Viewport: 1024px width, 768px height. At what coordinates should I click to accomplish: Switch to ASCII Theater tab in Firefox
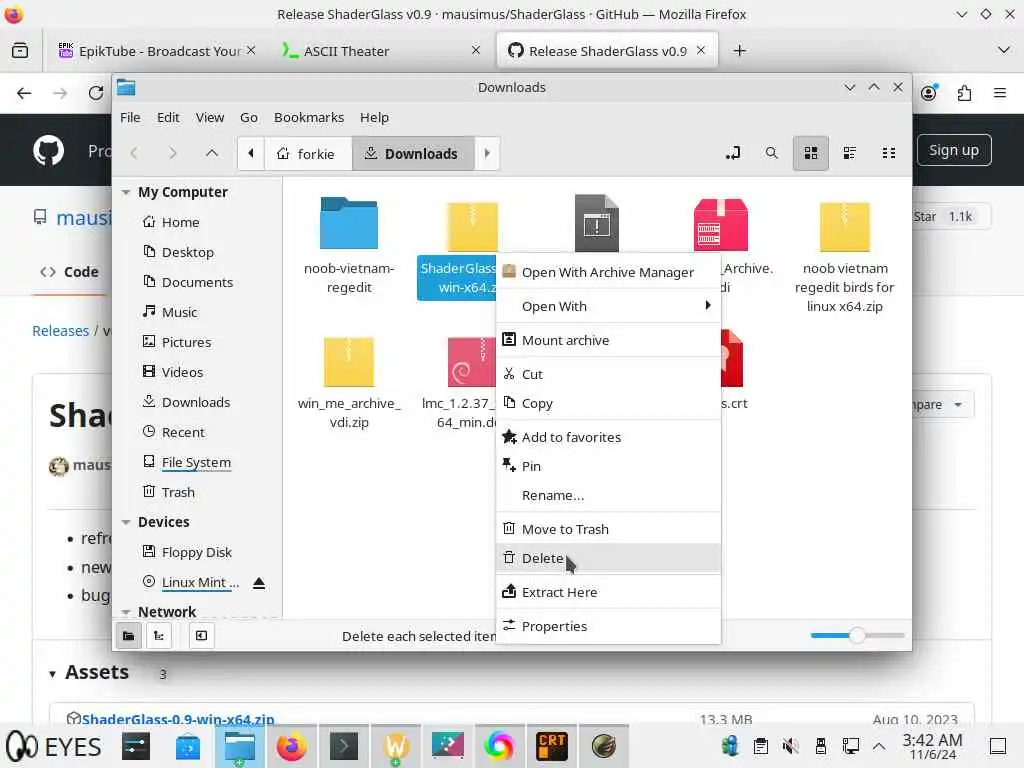pyautogui.click(x=381, y=51)
